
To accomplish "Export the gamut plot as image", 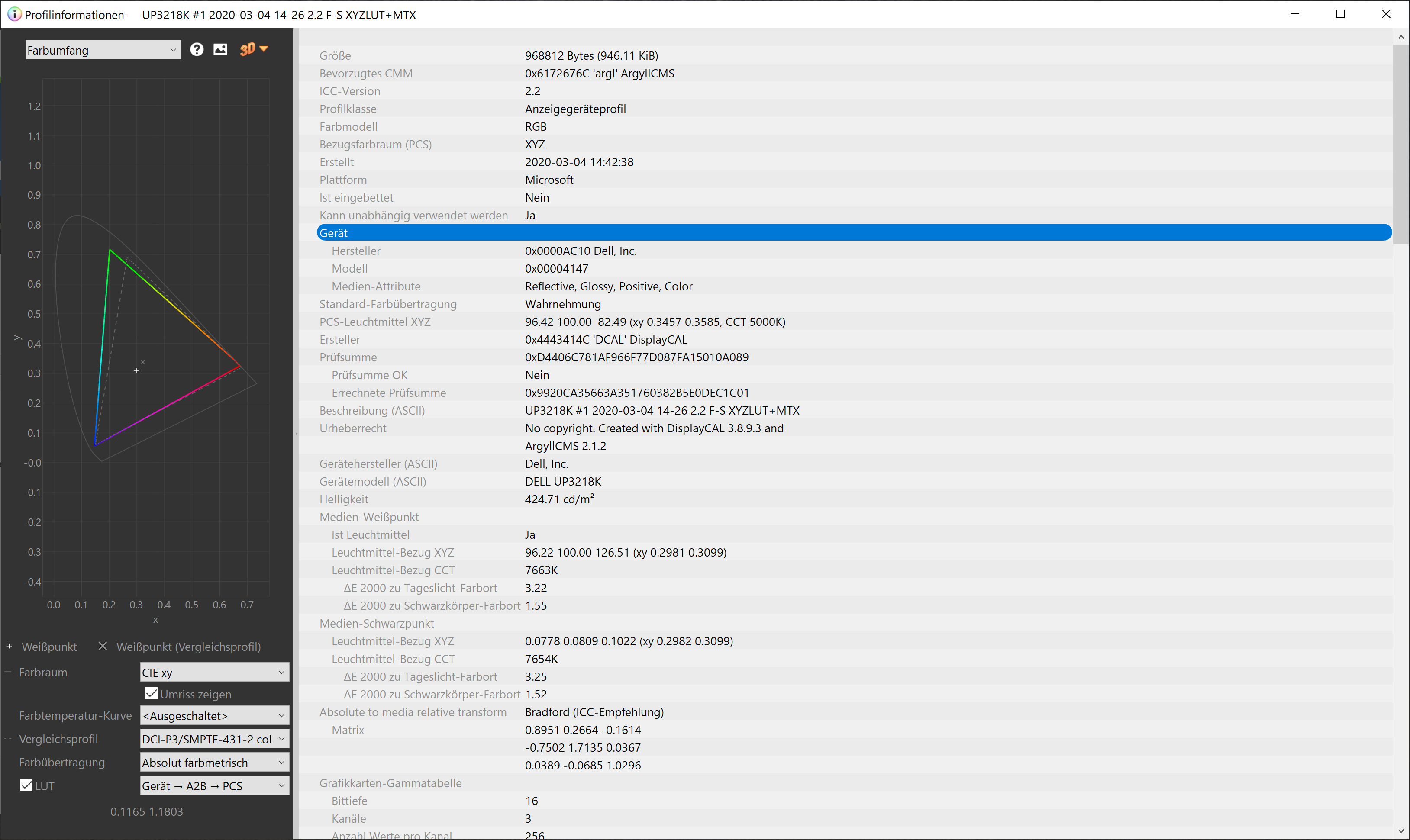I will tap(221, 49).
